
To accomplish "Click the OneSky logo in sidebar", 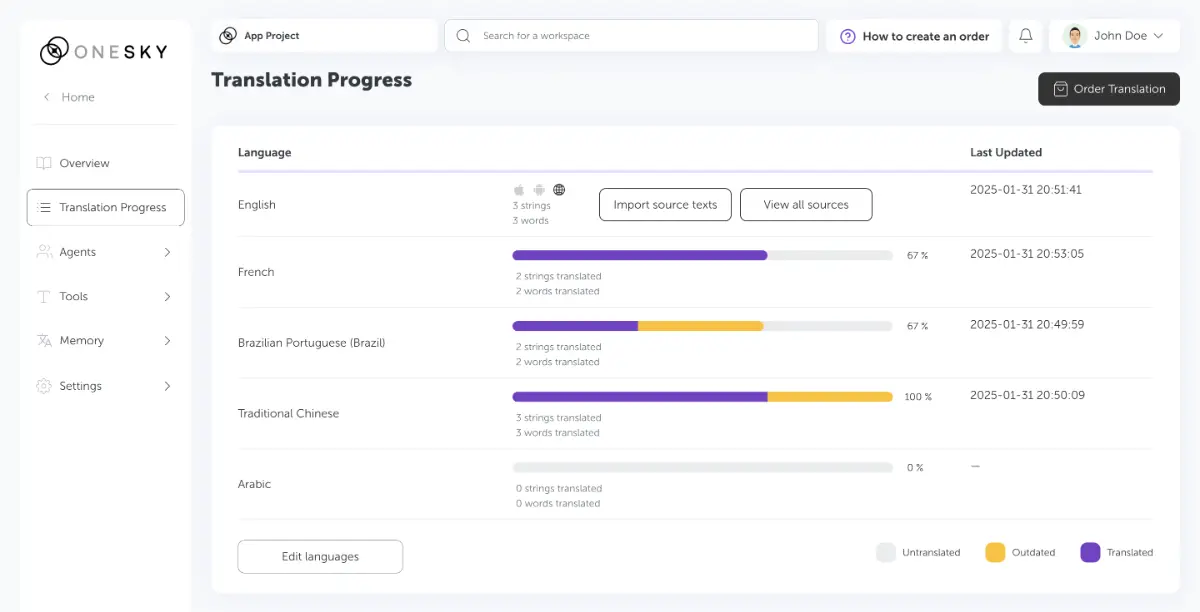I will [103, 51].
